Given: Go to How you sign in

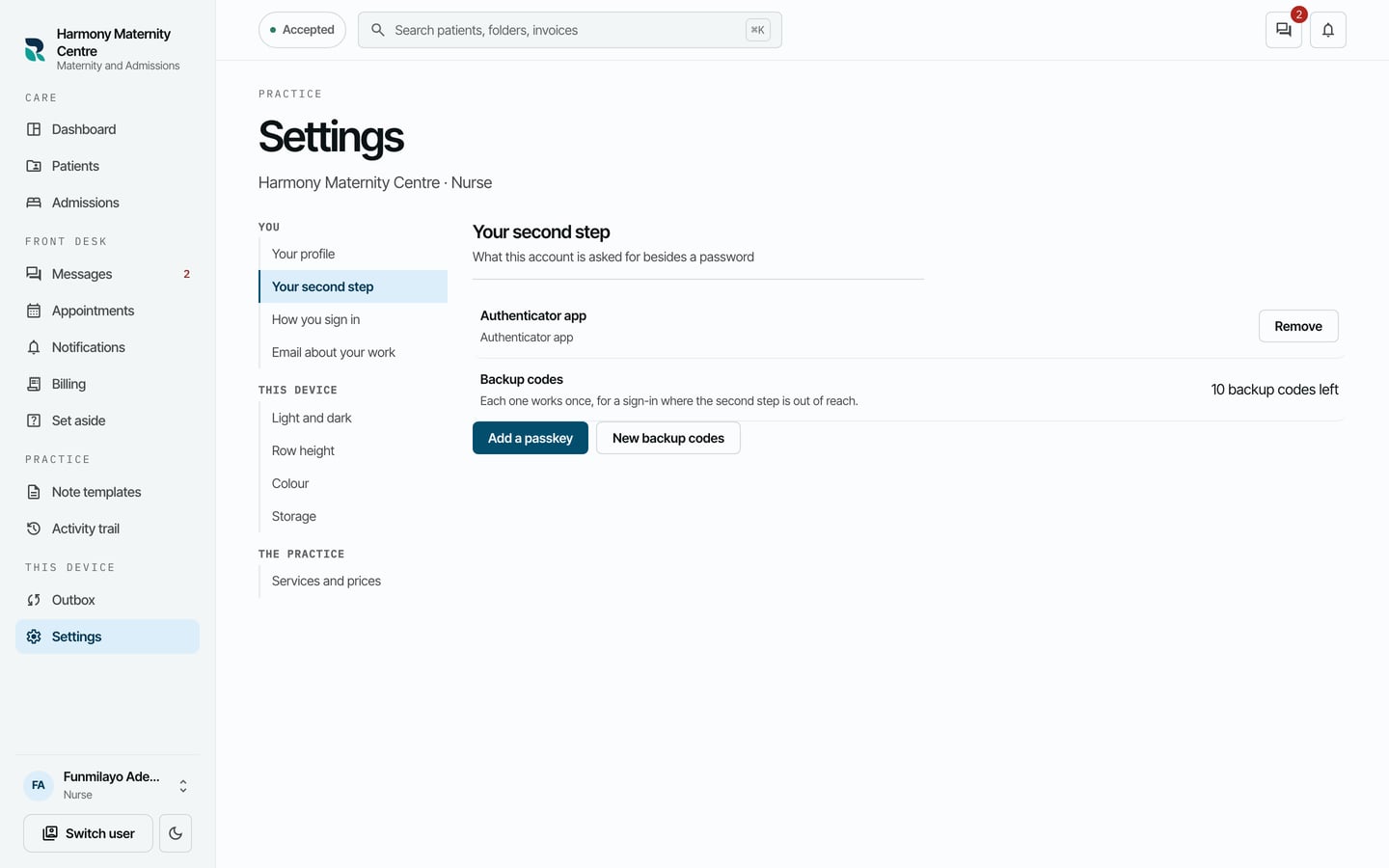Looking at the screenshot, I should click(x=353, y=319).
